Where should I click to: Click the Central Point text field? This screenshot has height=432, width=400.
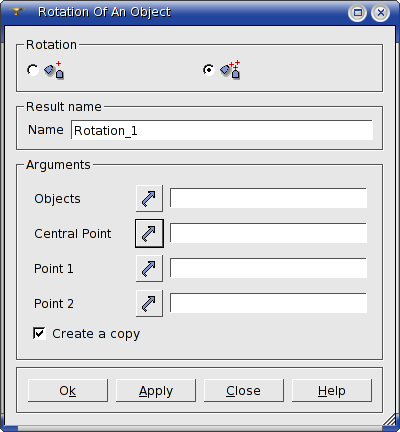[x=268, y=233]
